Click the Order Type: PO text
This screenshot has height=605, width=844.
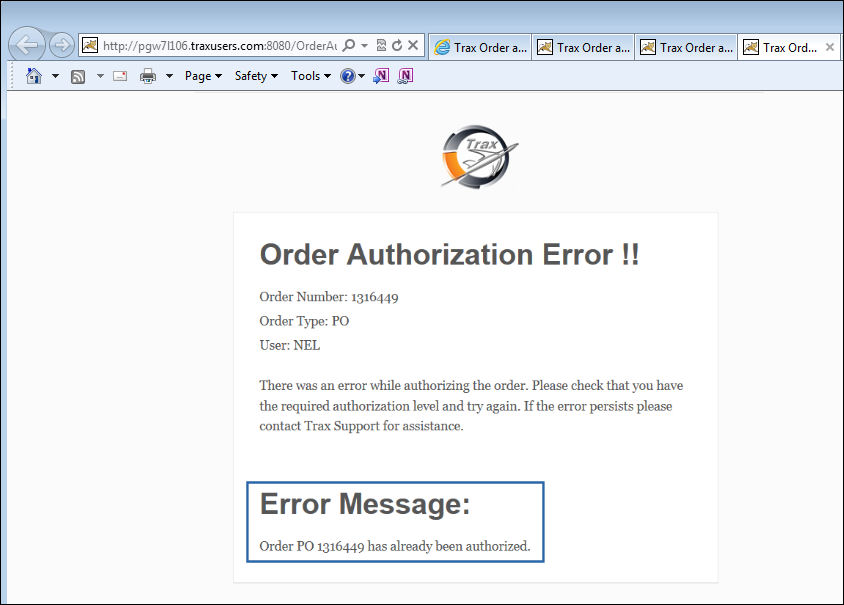(x=304, y=321)
